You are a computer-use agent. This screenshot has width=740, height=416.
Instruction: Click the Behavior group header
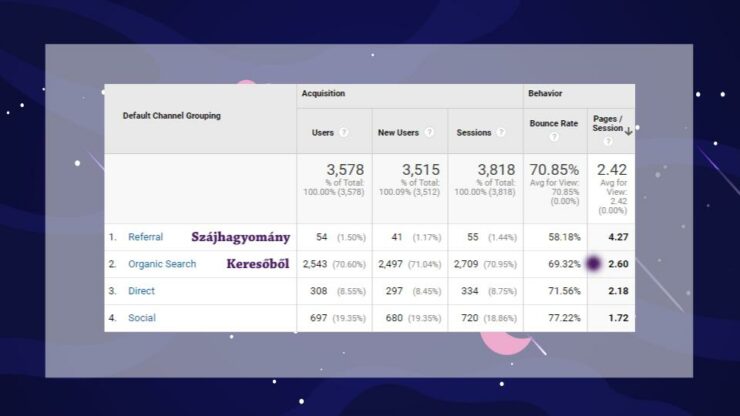tap(545, 93)
